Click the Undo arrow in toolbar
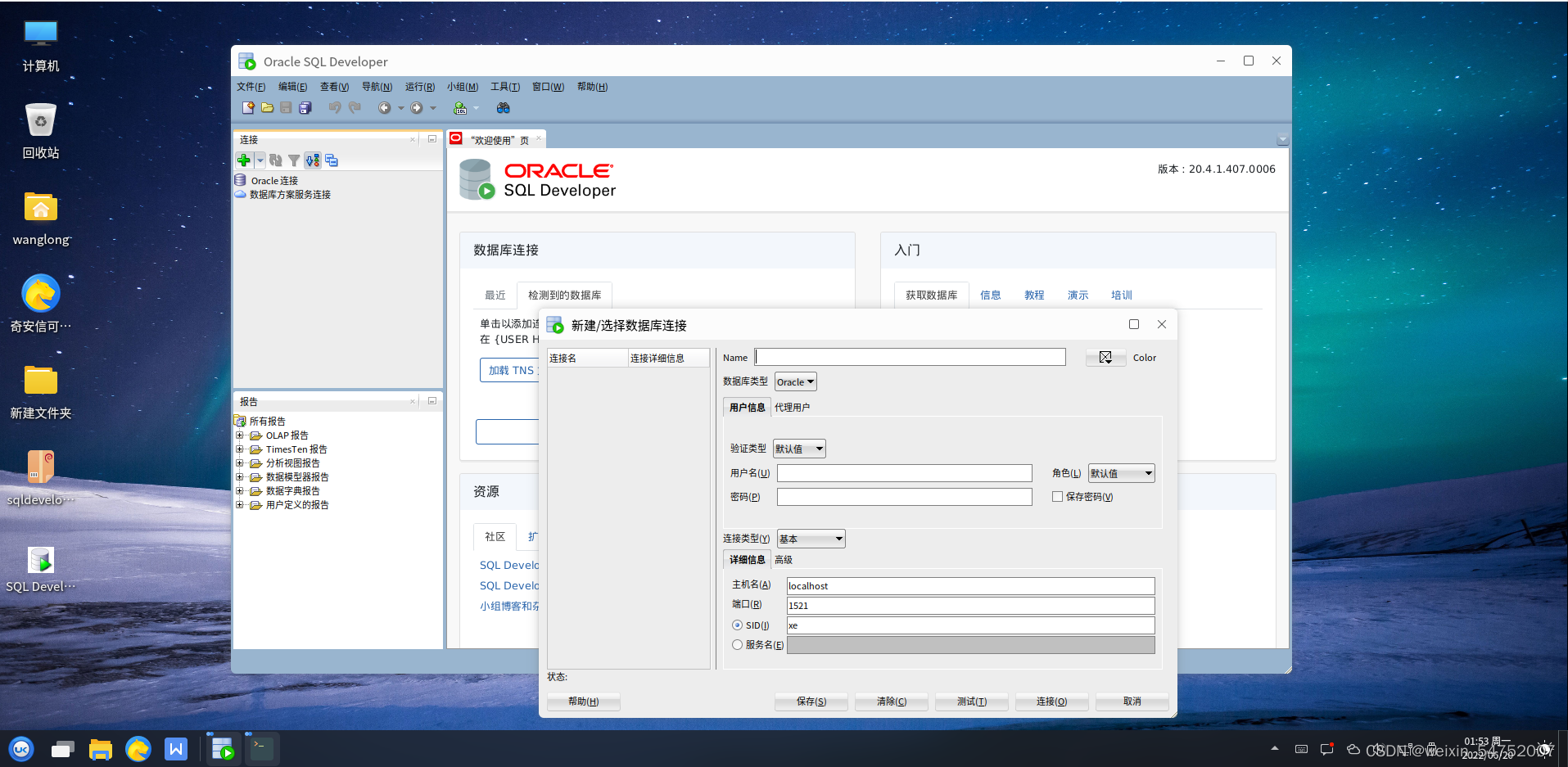Viewport: 1568px width, 767px height. [x=334, y=108]
